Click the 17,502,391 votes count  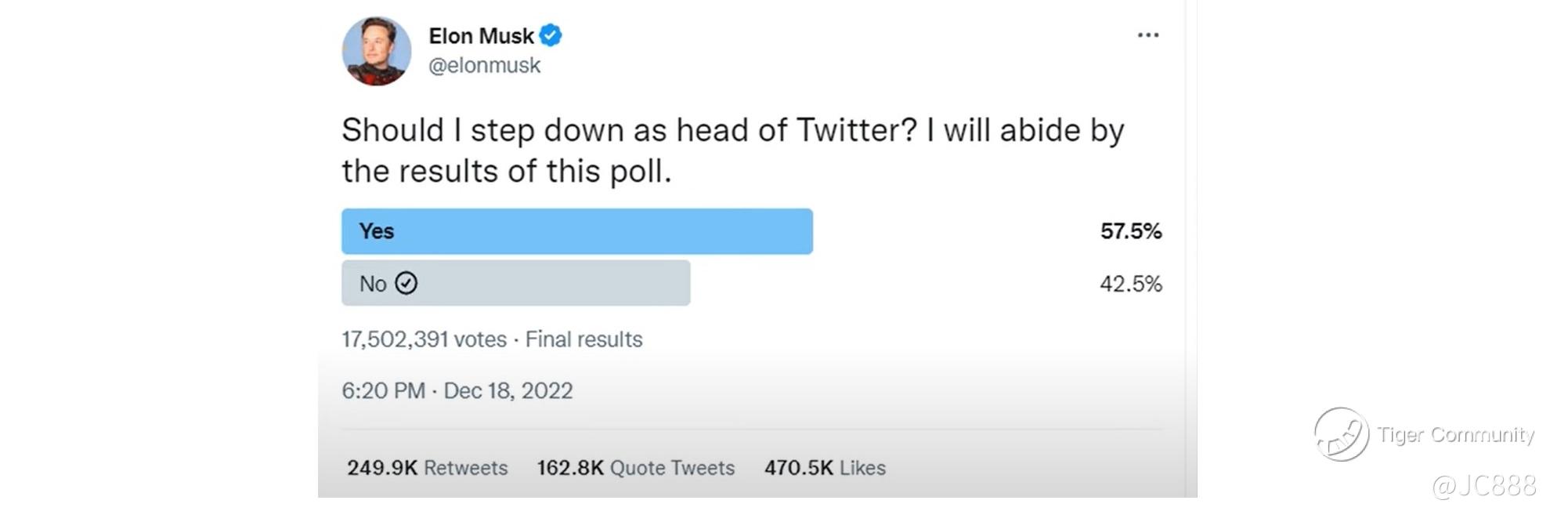[x=424, y=339]
